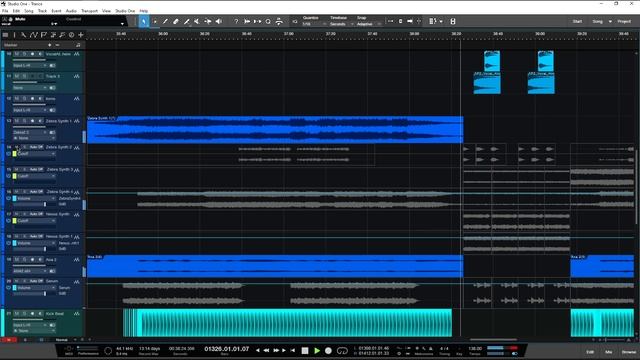Open the Song page dropdown arrow

tap(610, 22)
